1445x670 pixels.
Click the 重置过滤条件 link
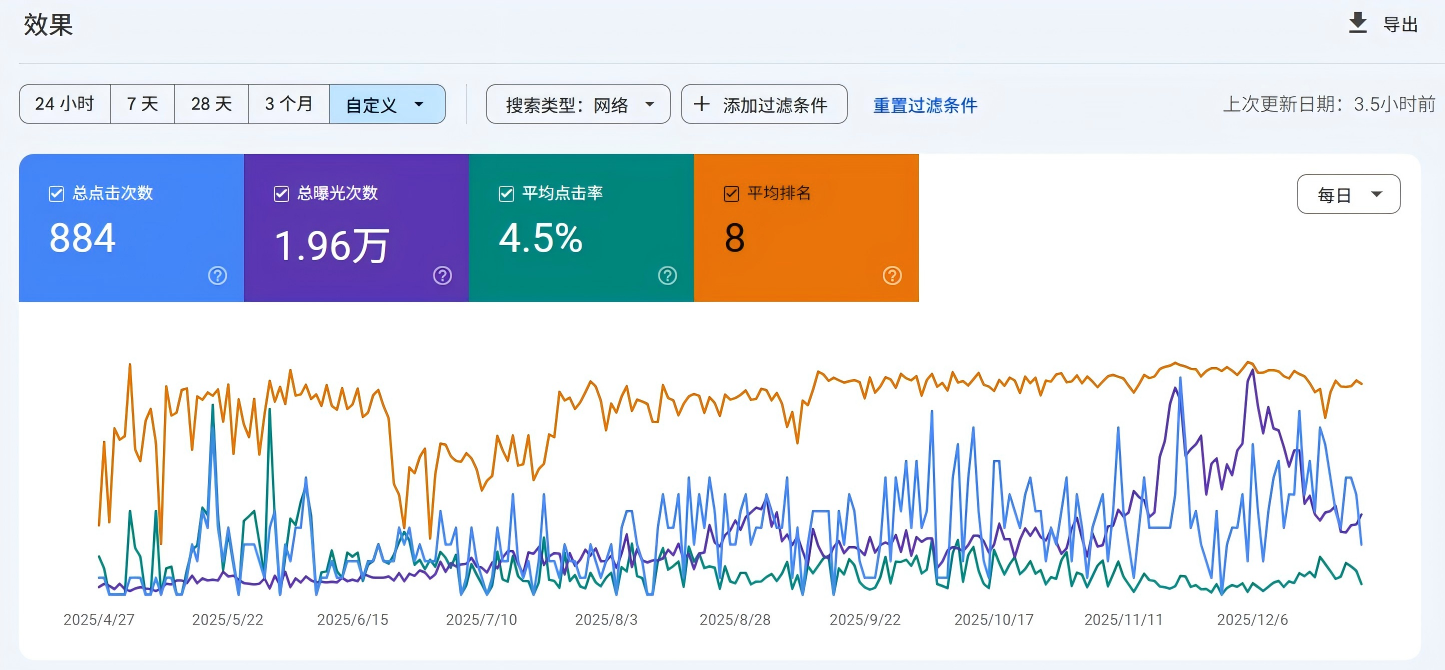925,105
